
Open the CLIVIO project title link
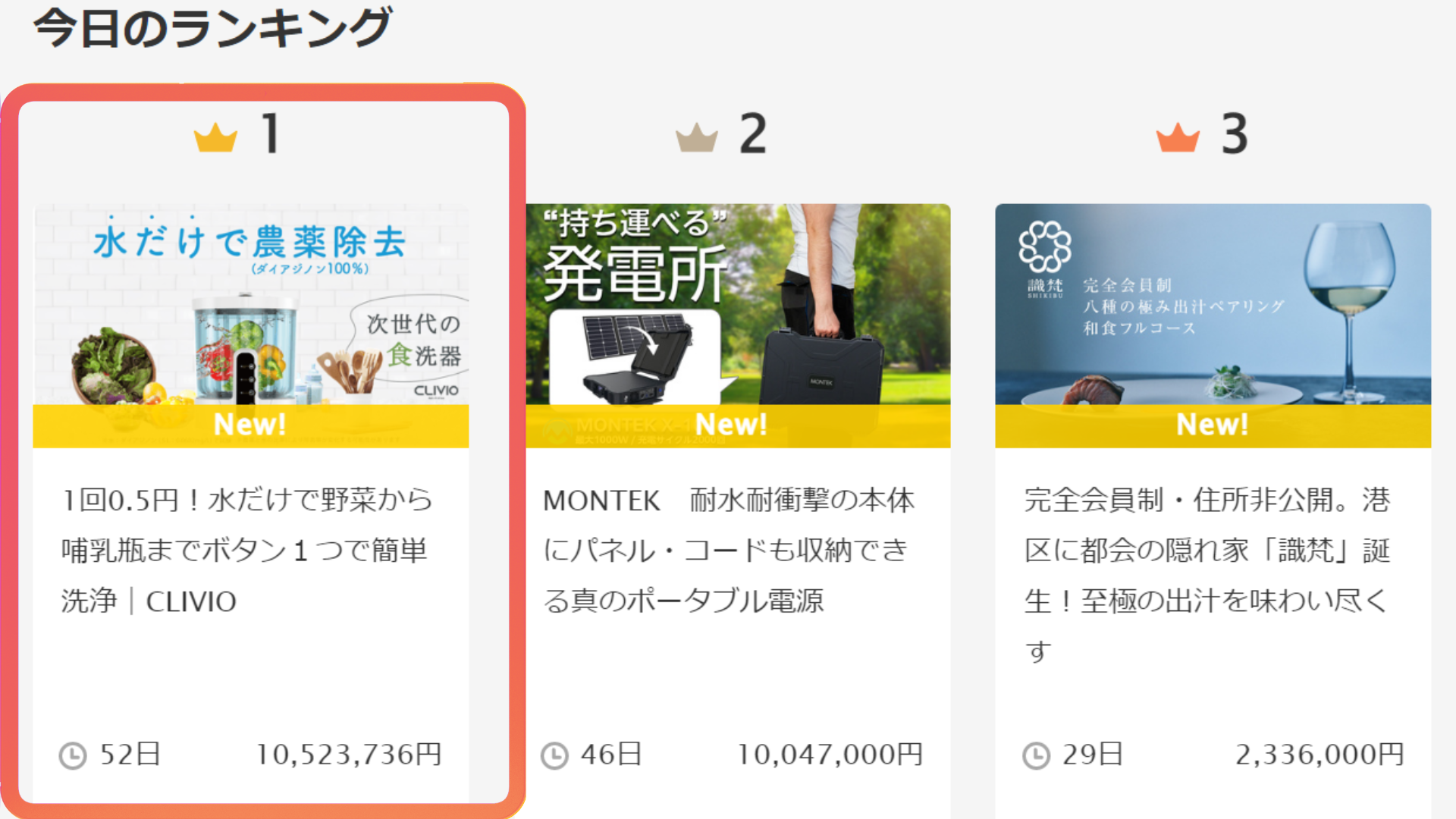point(247,551)
